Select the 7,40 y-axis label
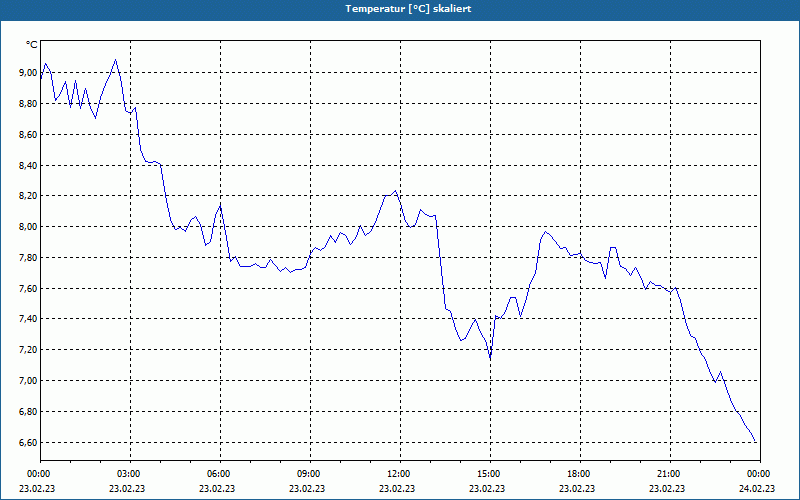The height and width of the screenshot is (500, 800). tap(28, 319)
